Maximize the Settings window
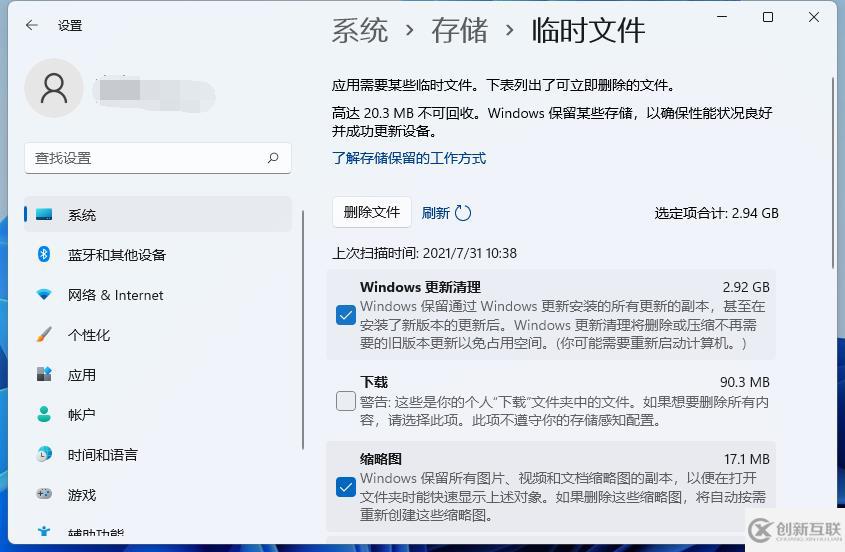 point(768,17)
